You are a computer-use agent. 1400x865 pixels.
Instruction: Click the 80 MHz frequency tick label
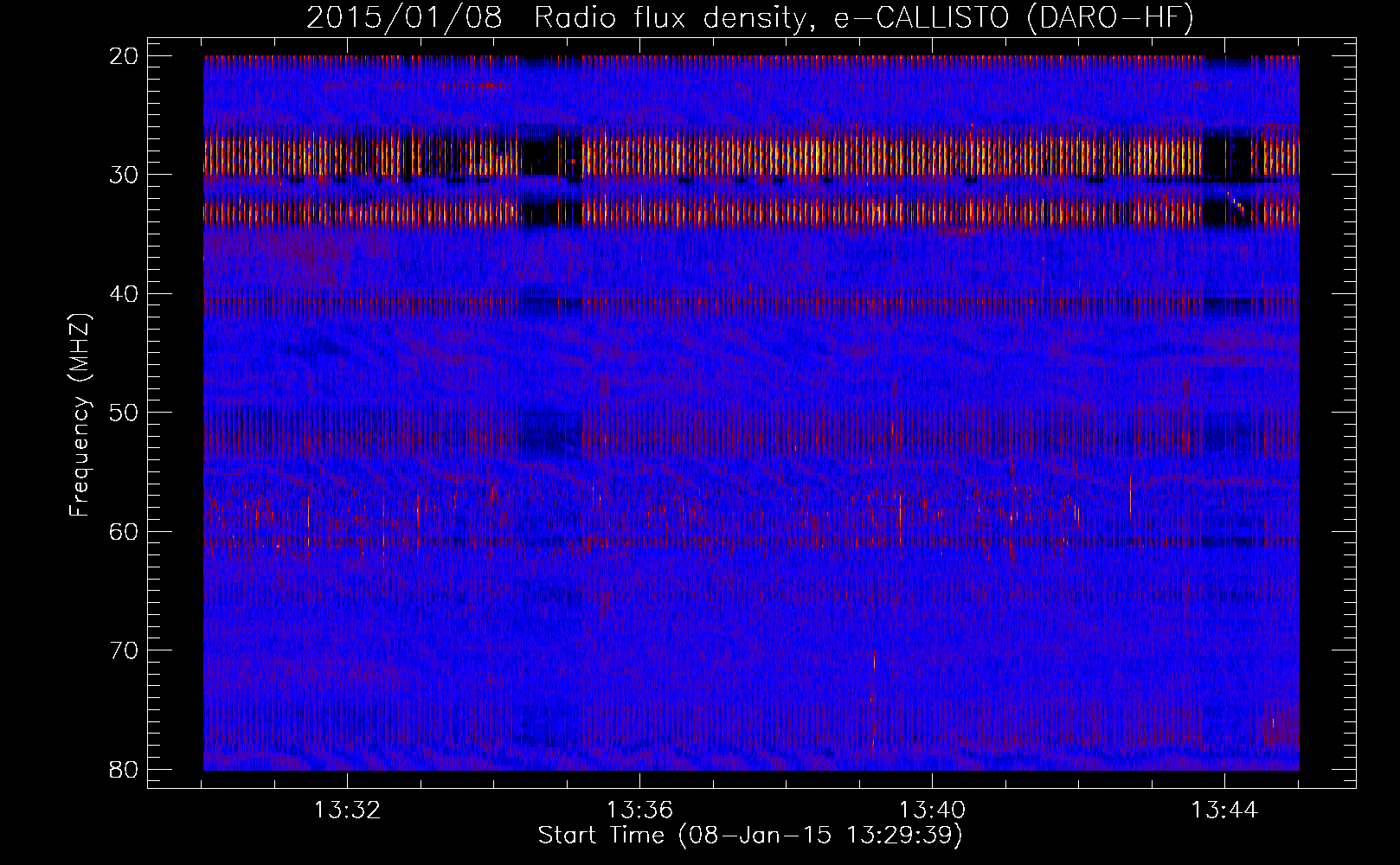125,768
